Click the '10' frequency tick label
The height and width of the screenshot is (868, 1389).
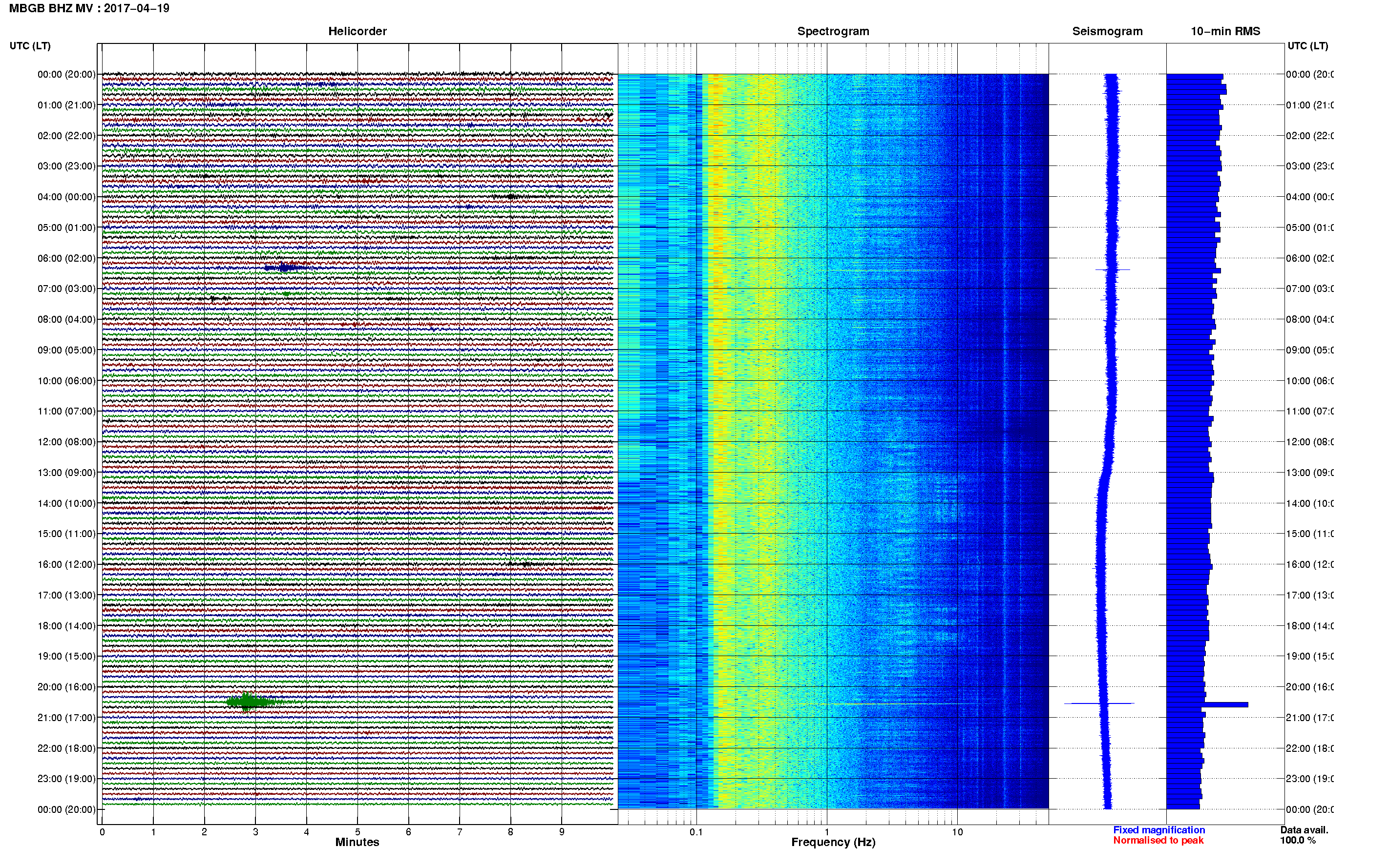[957, 832]
